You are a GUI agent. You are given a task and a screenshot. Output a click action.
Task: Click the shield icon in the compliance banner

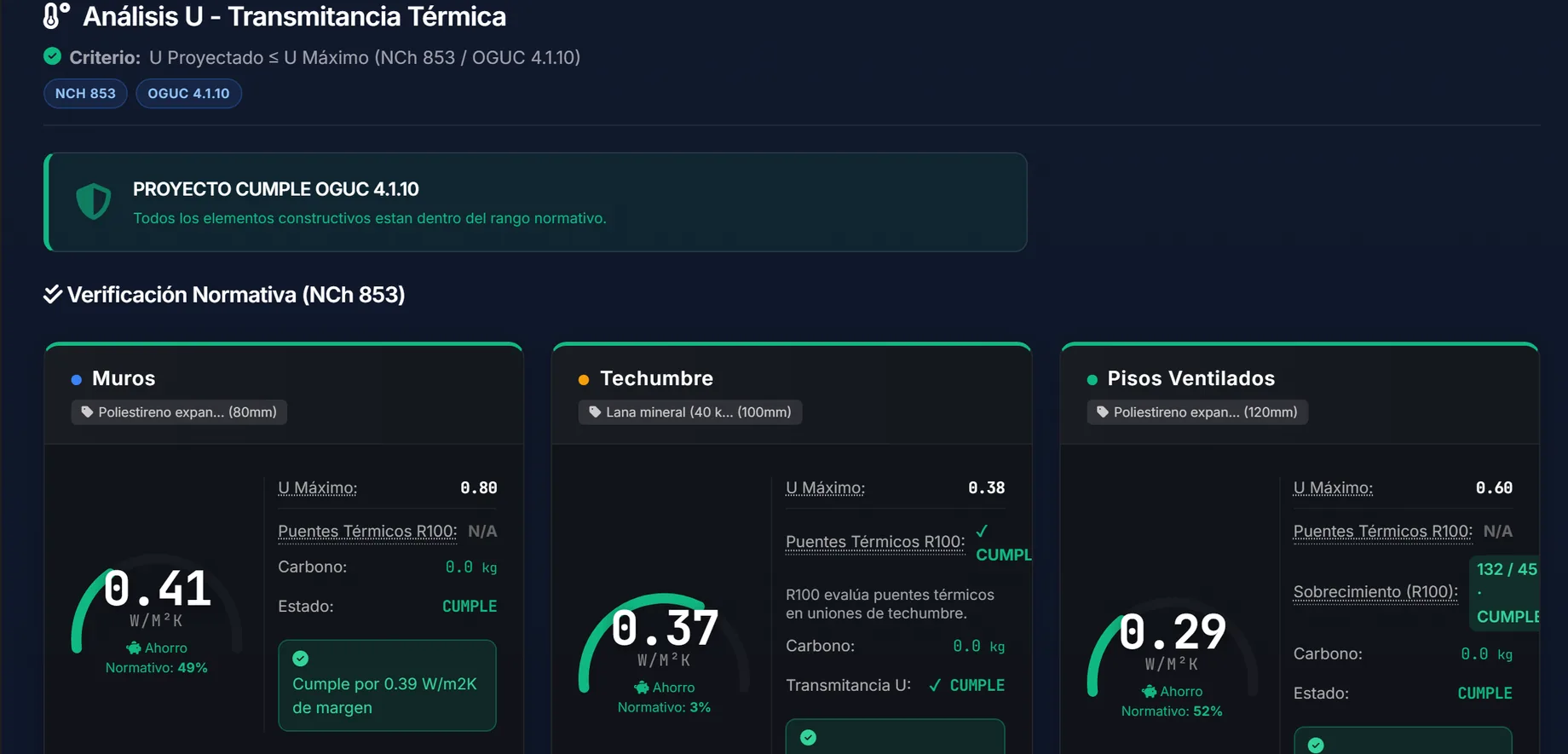(94, 202)
